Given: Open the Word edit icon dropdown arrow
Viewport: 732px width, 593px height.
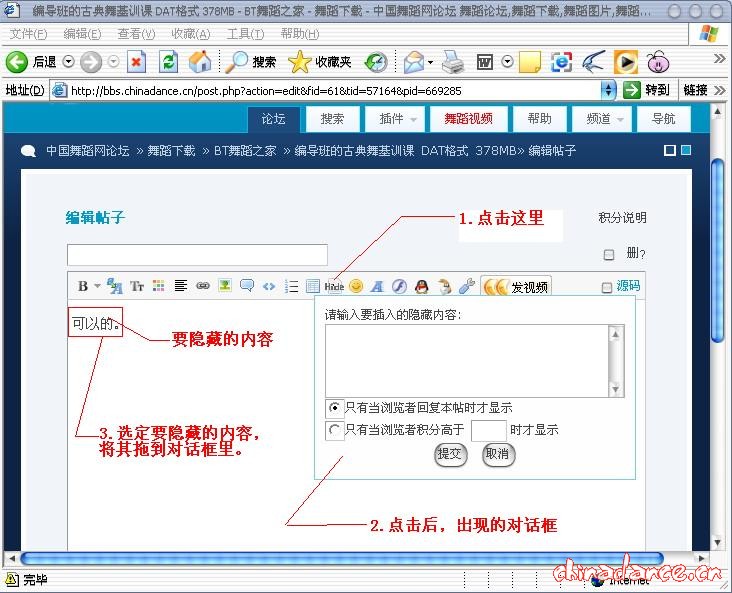Looking at the screenshot, I should [x=507, y=62].
